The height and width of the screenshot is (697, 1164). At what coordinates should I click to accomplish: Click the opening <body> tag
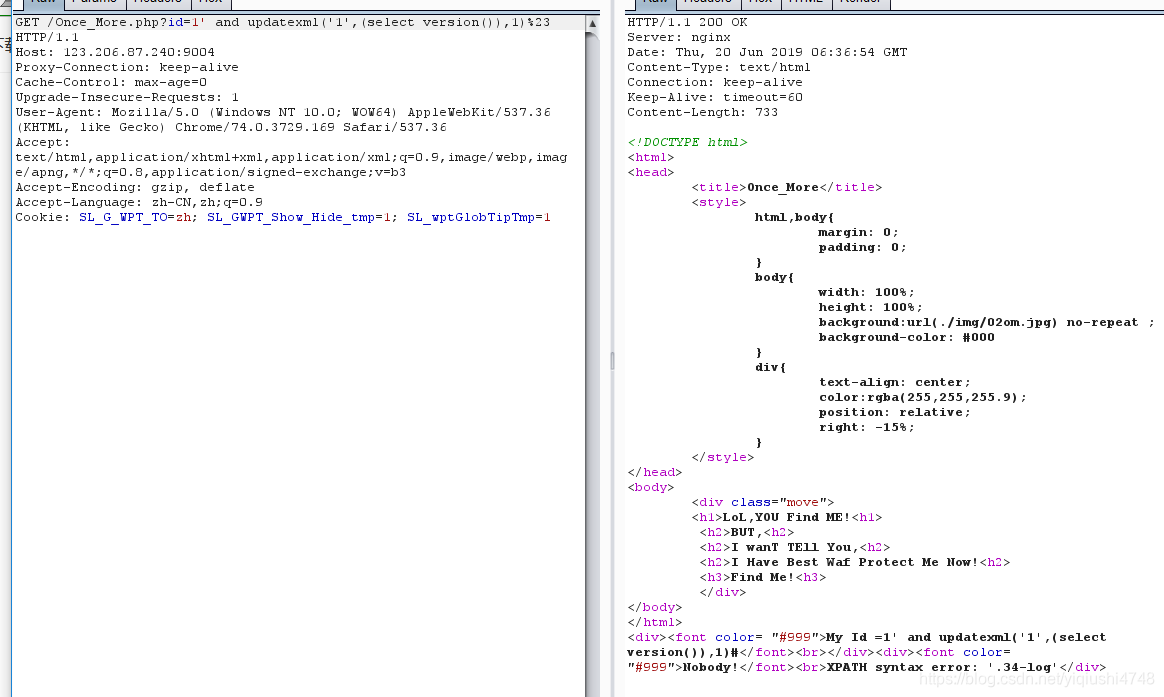[651, 487]
